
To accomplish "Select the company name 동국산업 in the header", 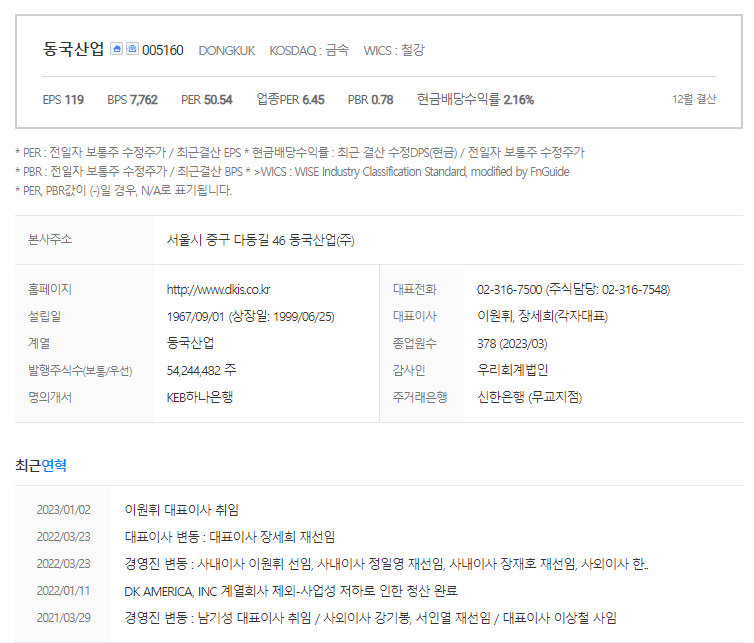I will (x=73, y=49).
